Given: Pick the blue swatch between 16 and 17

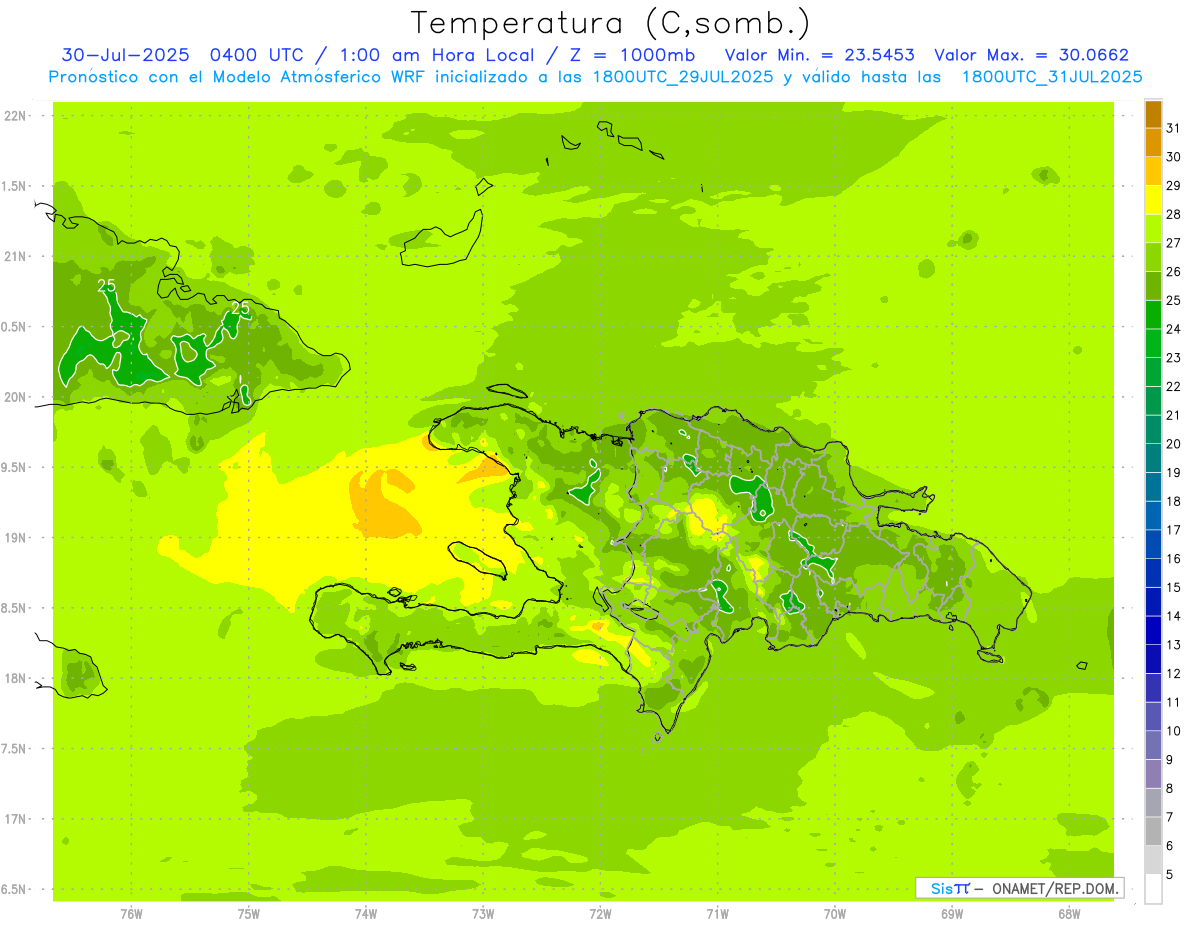Looking at the screenshot, I should tap(1153, 544).
